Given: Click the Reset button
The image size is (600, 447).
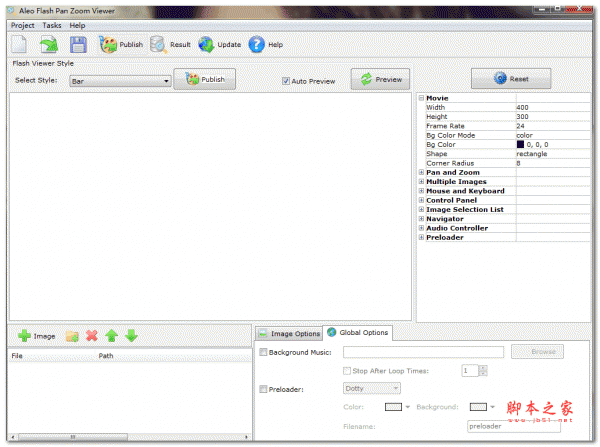Looking at the screenshot, I should (511, 78).
